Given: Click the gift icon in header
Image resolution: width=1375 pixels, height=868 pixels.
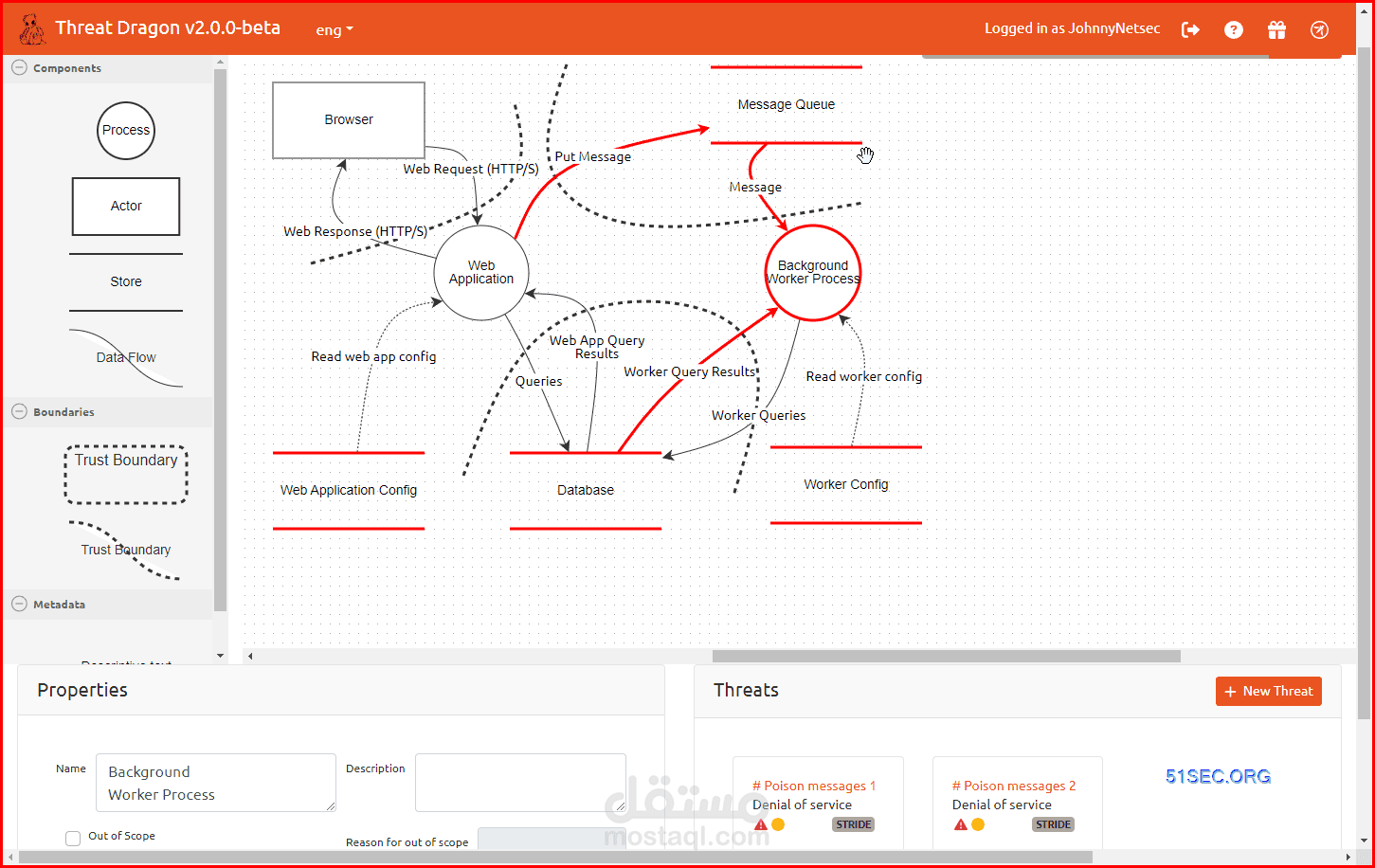Looking at the screenshot, I should (1276, 29).
